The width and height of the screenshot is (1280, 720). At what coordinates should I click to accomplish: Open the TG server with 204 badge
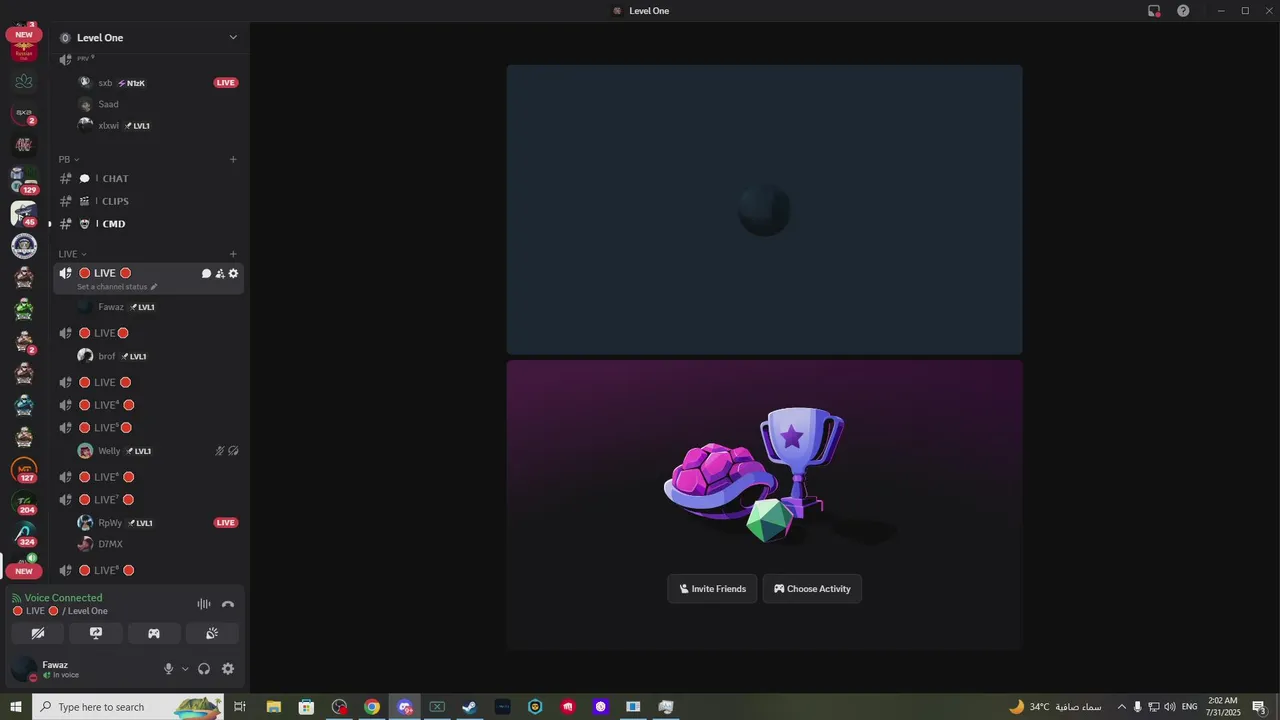coord(24,501)
